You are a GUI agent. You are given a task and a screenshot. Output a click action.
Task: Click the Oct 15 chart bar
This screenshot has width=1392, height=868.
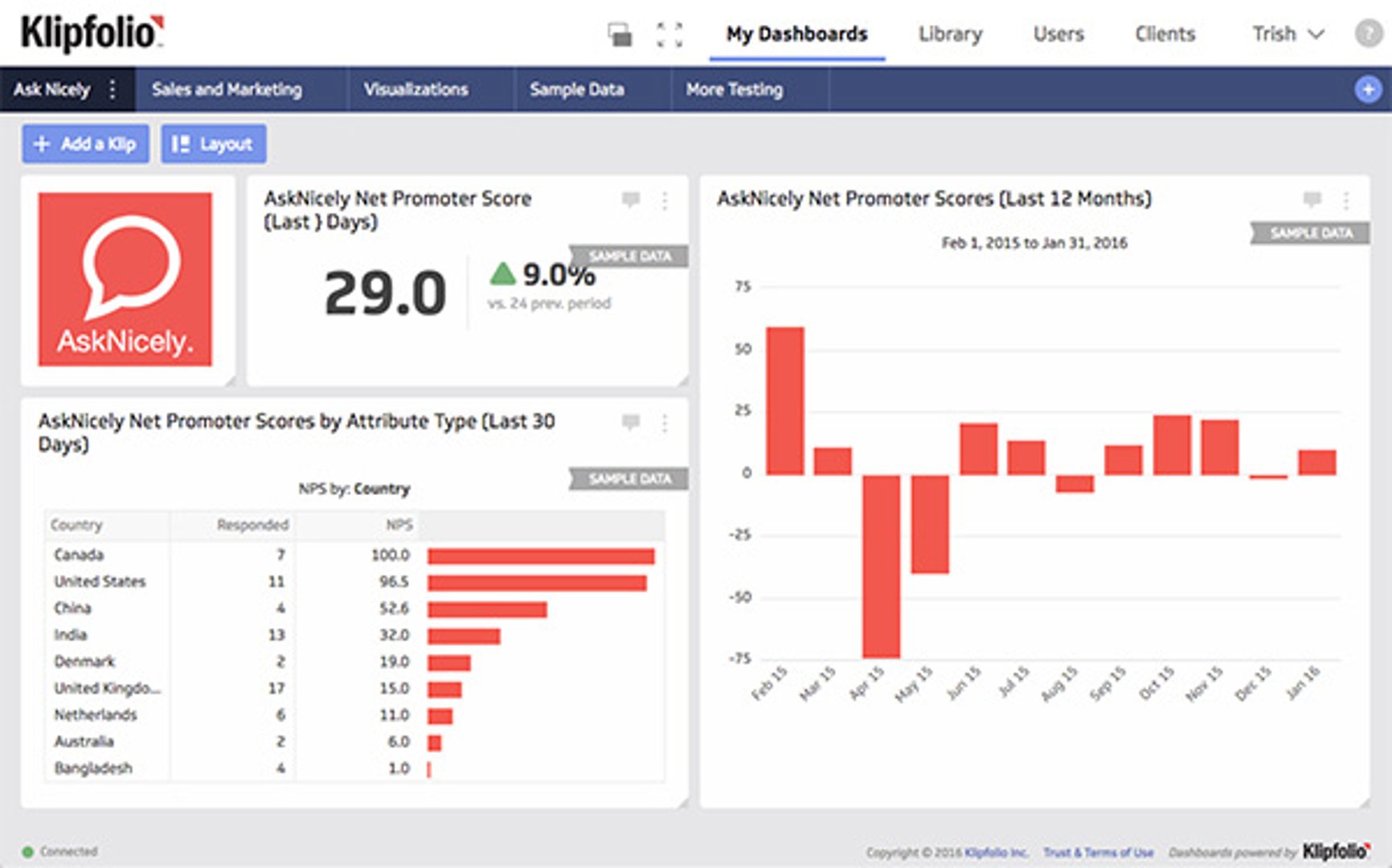(1172, 444)
